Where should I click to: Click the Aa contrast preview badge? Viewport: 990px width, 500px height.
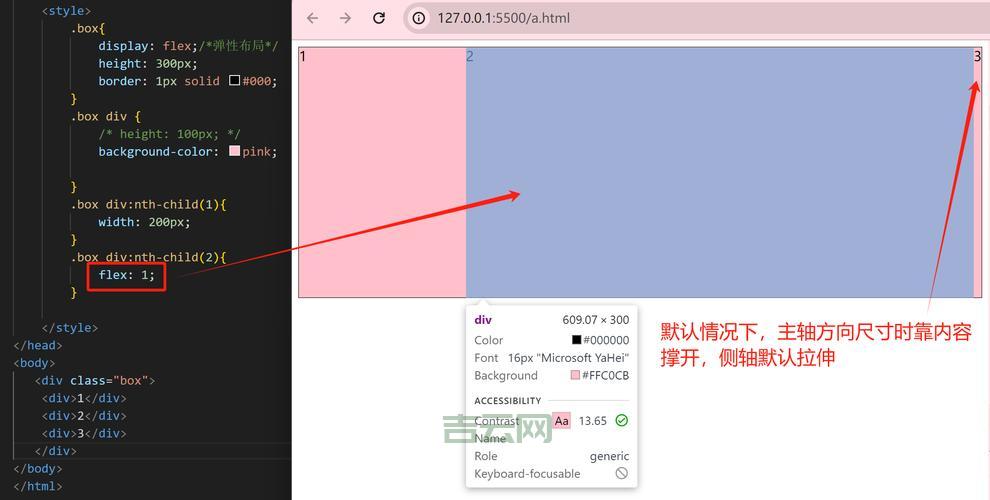point(562,421)
